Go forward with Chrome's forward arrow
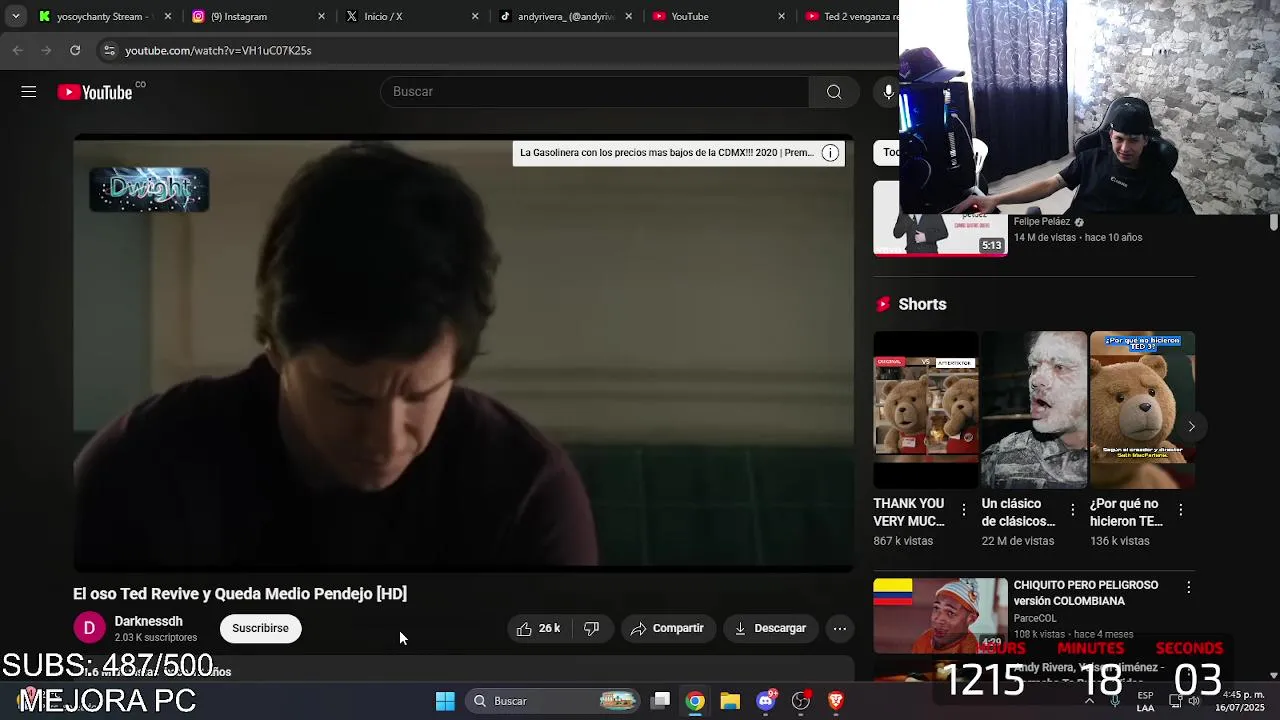Image resolution: width=1280 pixels, height=720 pixels. point(46,50)
